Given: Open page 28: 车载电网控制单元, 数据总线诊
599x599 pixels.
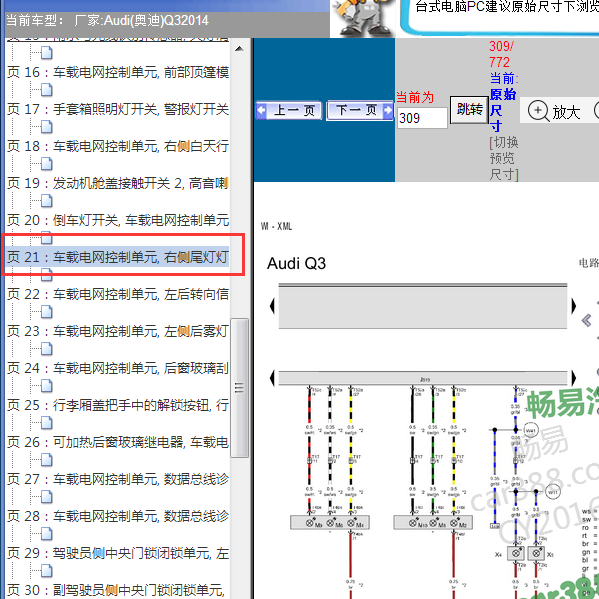Looking at the screenshot, I should (x=118, y=516).
